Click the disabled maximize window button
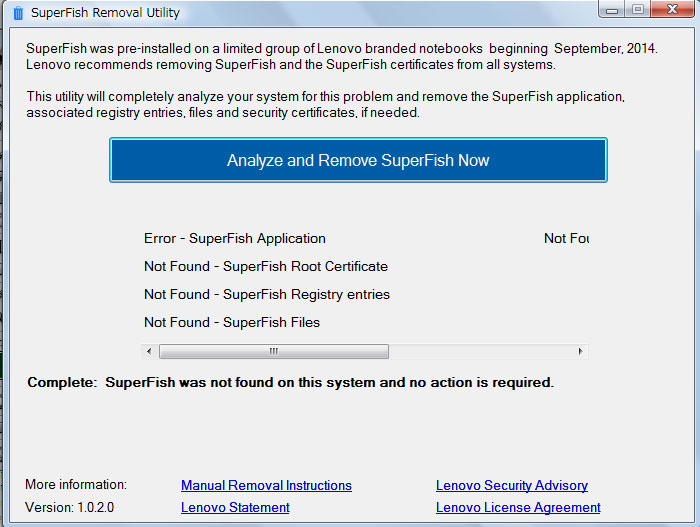 638,9
